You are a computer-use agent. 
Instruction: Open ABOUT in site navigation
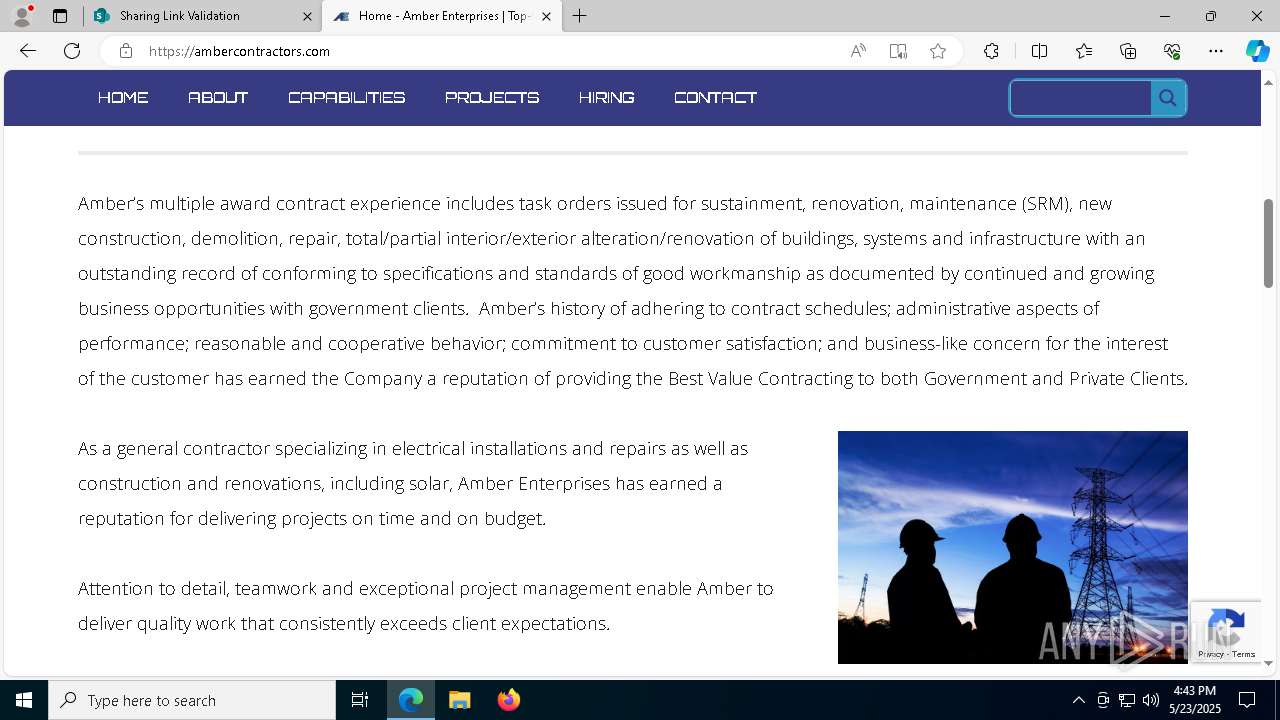pos(218,97)
